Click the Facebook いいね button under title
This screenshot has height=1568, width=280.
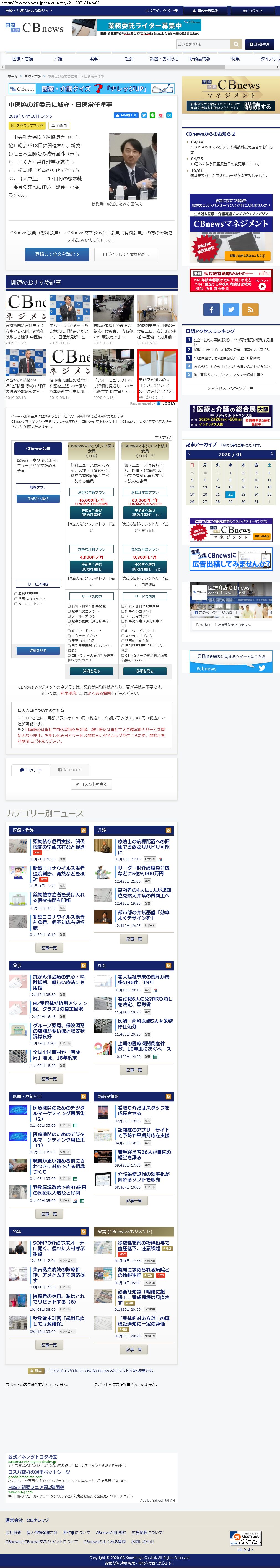[x=126, y=115]
